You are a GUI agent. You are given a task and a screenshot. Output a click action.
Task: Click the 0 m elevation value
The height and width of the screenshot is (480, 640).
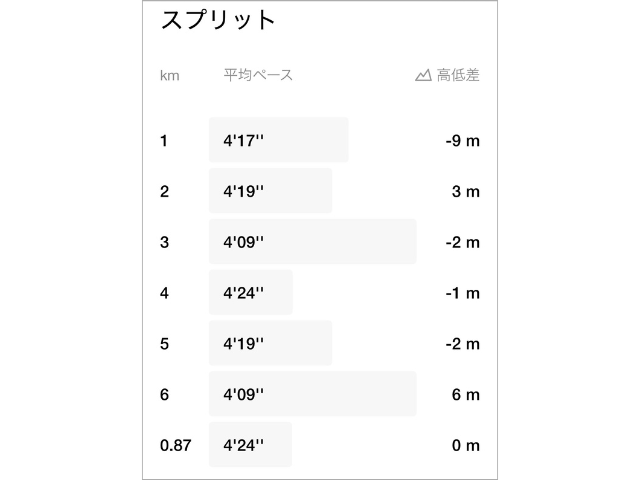click(466, 445)
